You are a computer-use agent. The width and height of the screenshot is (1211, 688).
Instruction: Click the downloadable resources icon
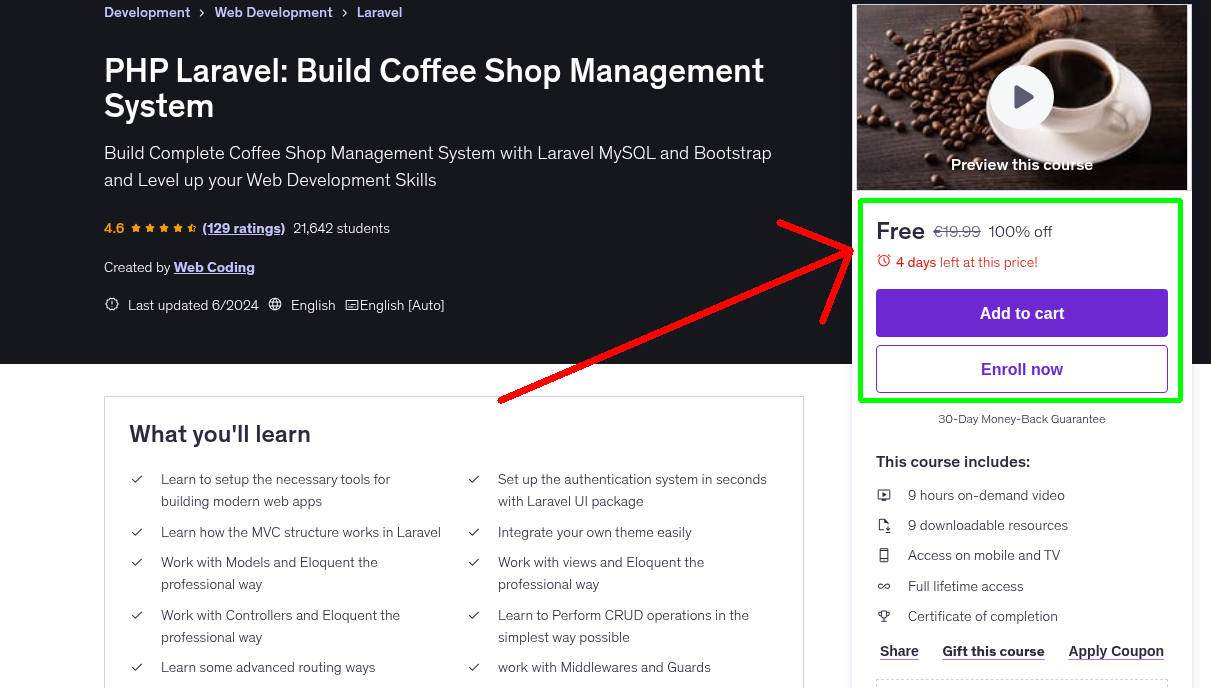(x=884, y=525)
